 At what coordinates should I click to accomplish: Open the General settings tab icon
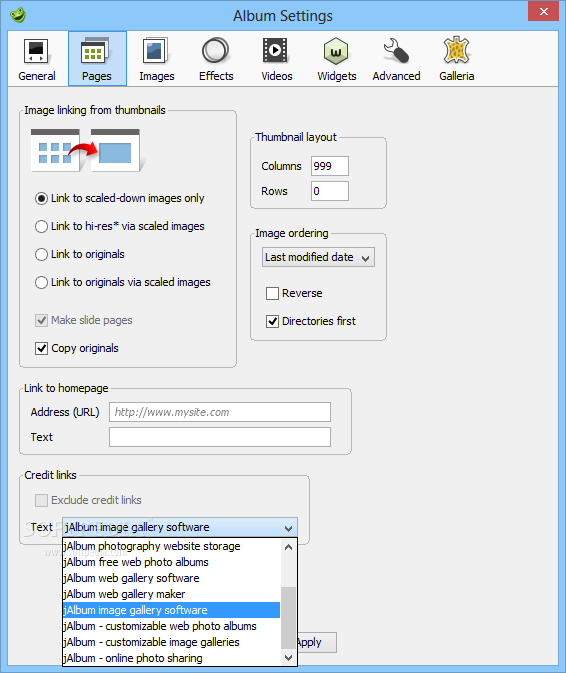pyautogui.click(x=36, y=52)
